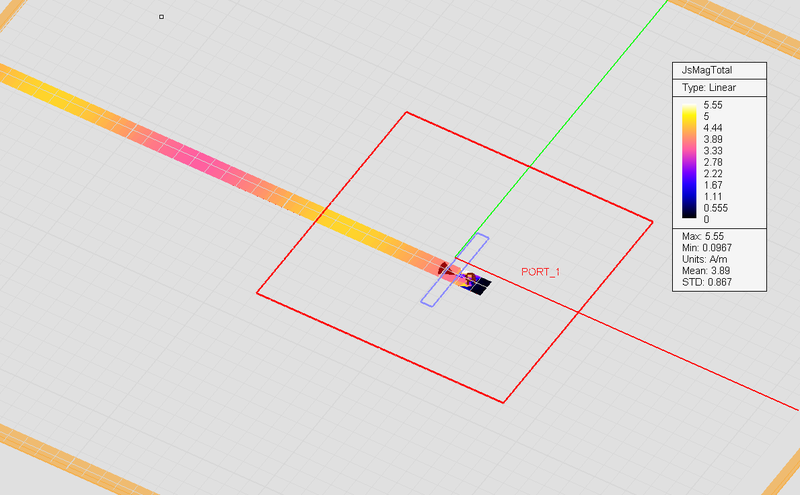This screenshot has width=800, height=495.
Task: Click the green axis line
Action: point(561,128)
